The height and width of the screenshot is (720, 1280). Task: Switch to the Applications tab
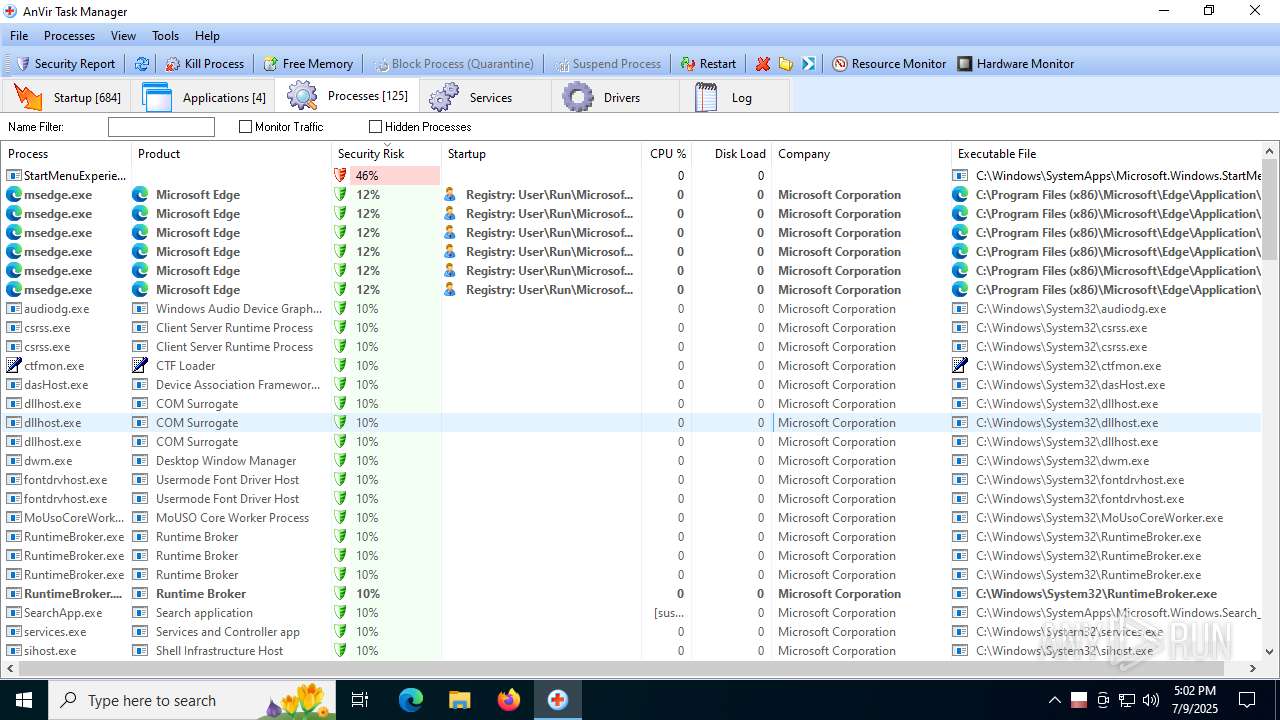coord(204,97)
